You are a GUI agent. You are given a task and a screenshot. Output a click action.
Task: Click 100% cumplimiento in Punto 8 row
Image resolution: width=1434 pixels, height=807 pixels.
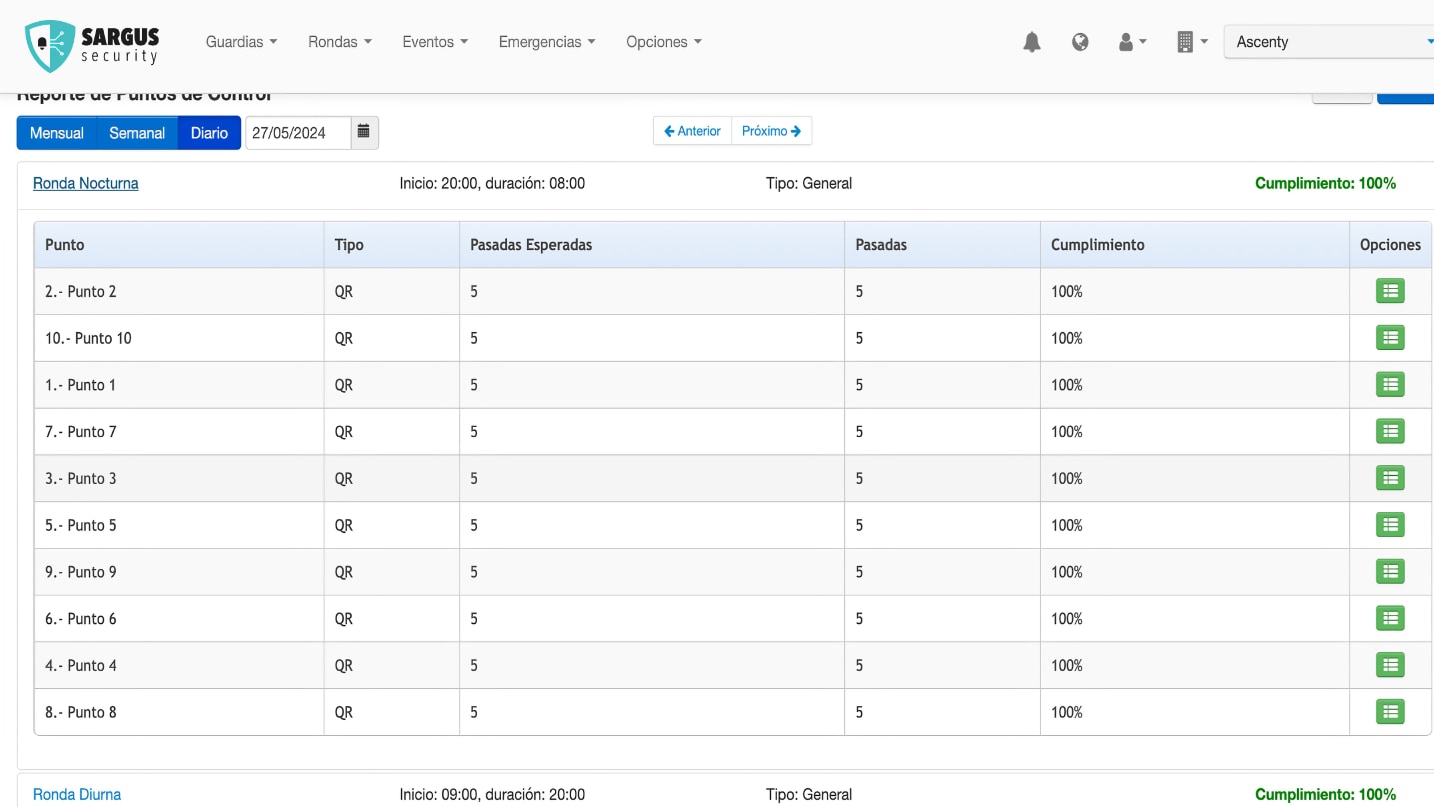(1067, 712)
